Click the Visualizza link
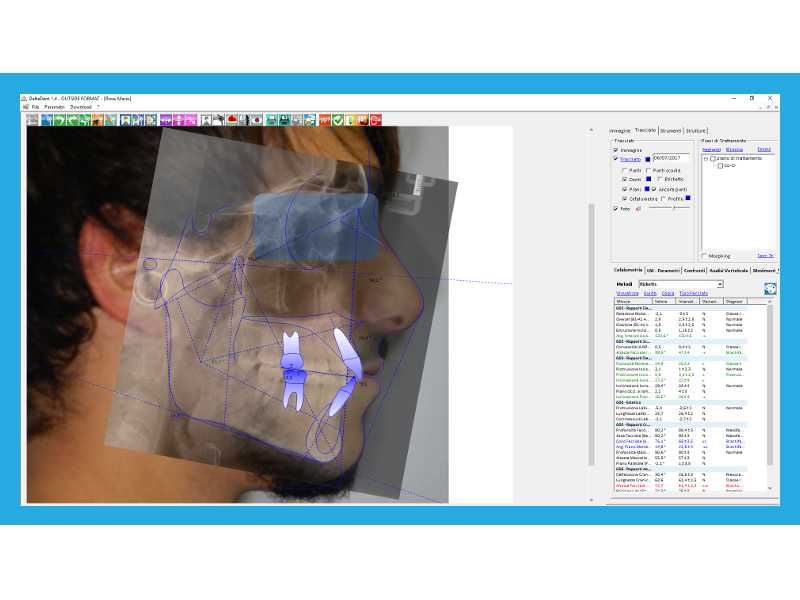 pos(627,293)
